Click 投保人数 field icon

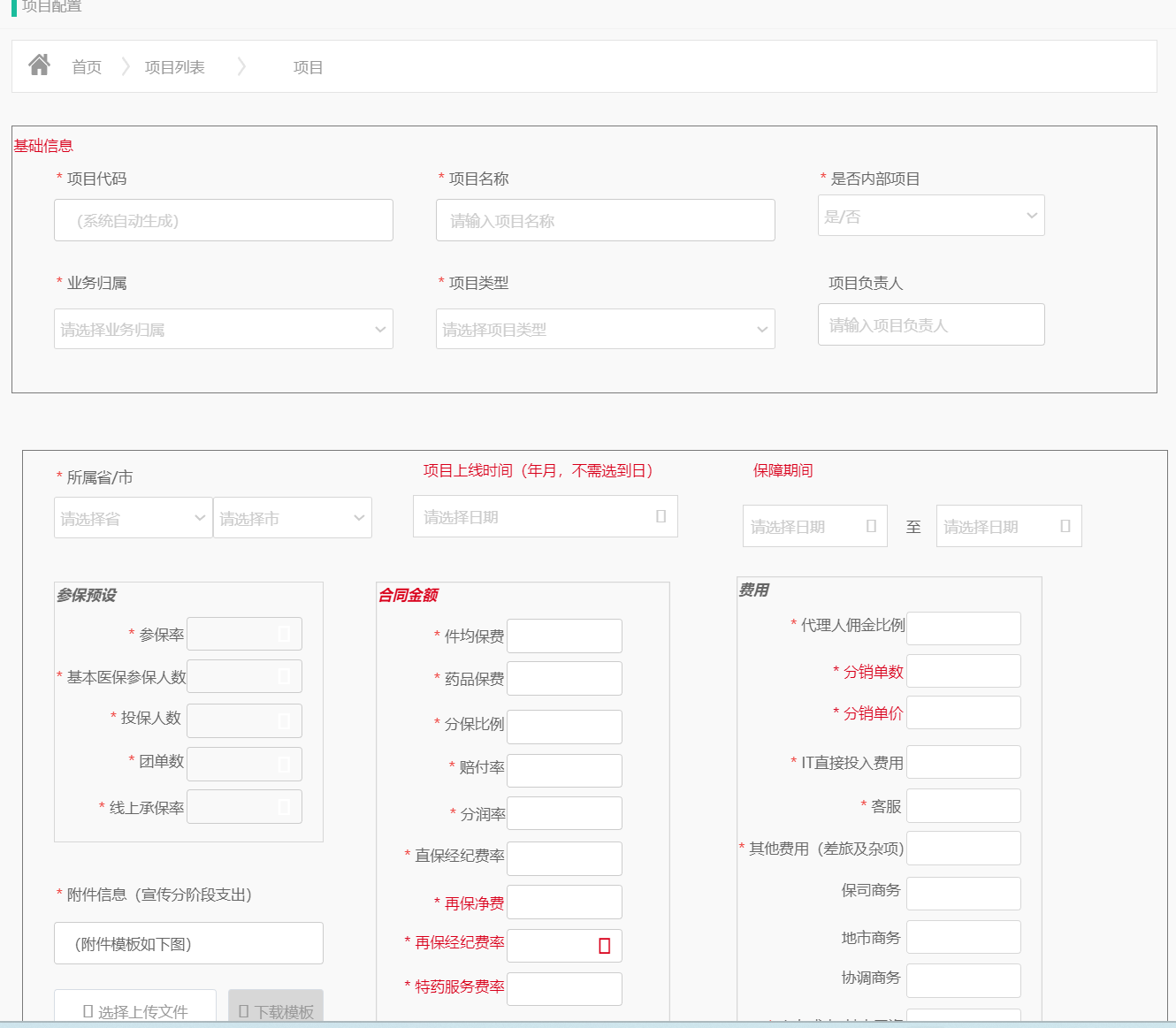tap(284, 720)
